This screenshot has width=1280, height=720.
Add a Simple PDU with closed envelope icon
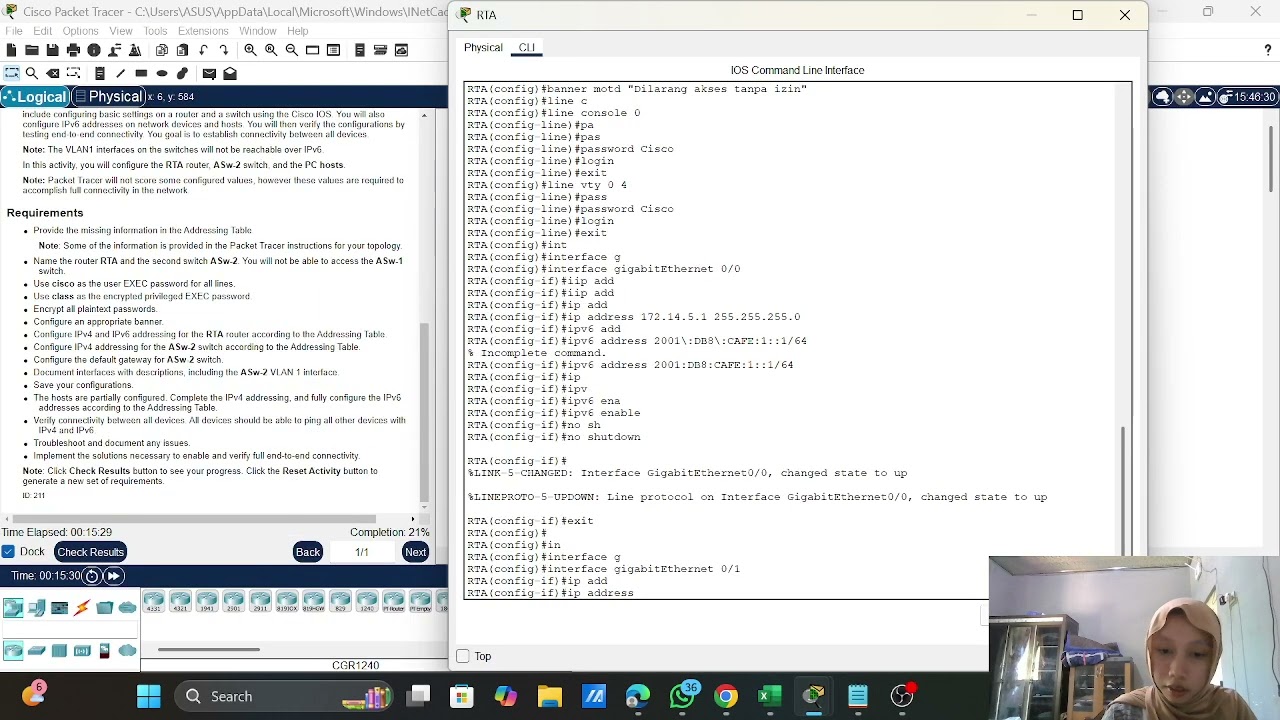point(209,73)
